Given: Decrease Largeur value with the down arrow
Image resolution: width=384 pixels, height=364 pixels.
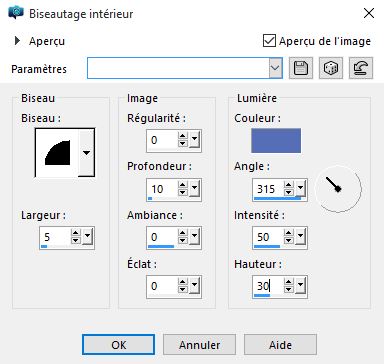Looking at the screenshot, I should pos(76,241).
